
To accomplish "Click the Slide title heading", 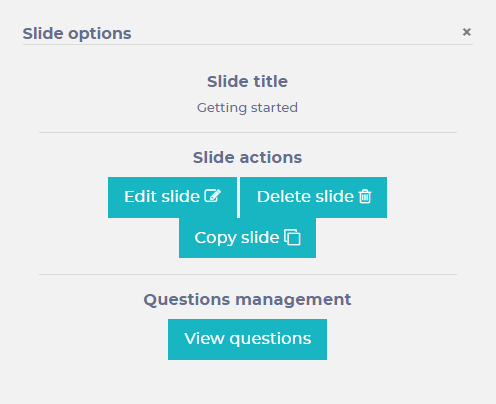I will (247, 81).
